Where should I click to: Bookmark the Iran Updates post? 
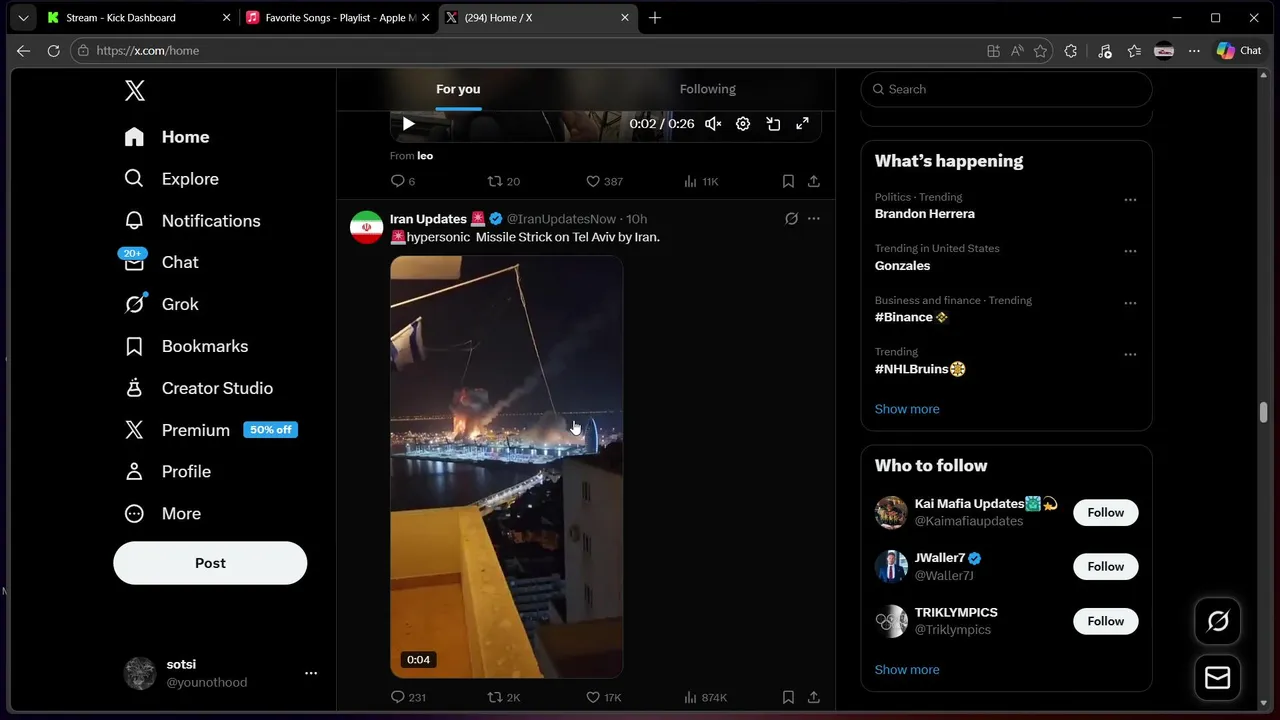[788, 697]
